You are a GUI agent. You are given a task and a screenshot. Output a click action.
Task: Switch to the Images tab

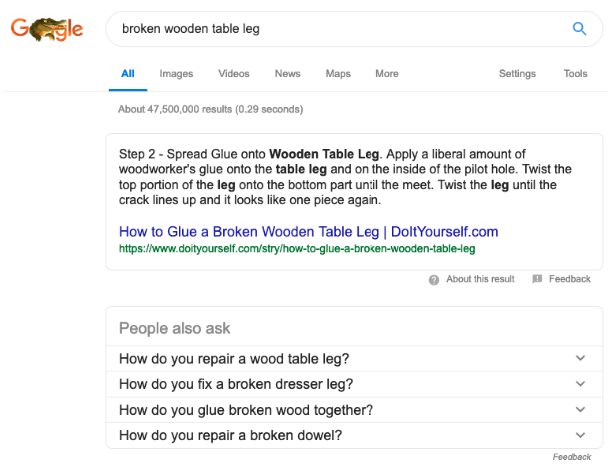coord(176,74)
